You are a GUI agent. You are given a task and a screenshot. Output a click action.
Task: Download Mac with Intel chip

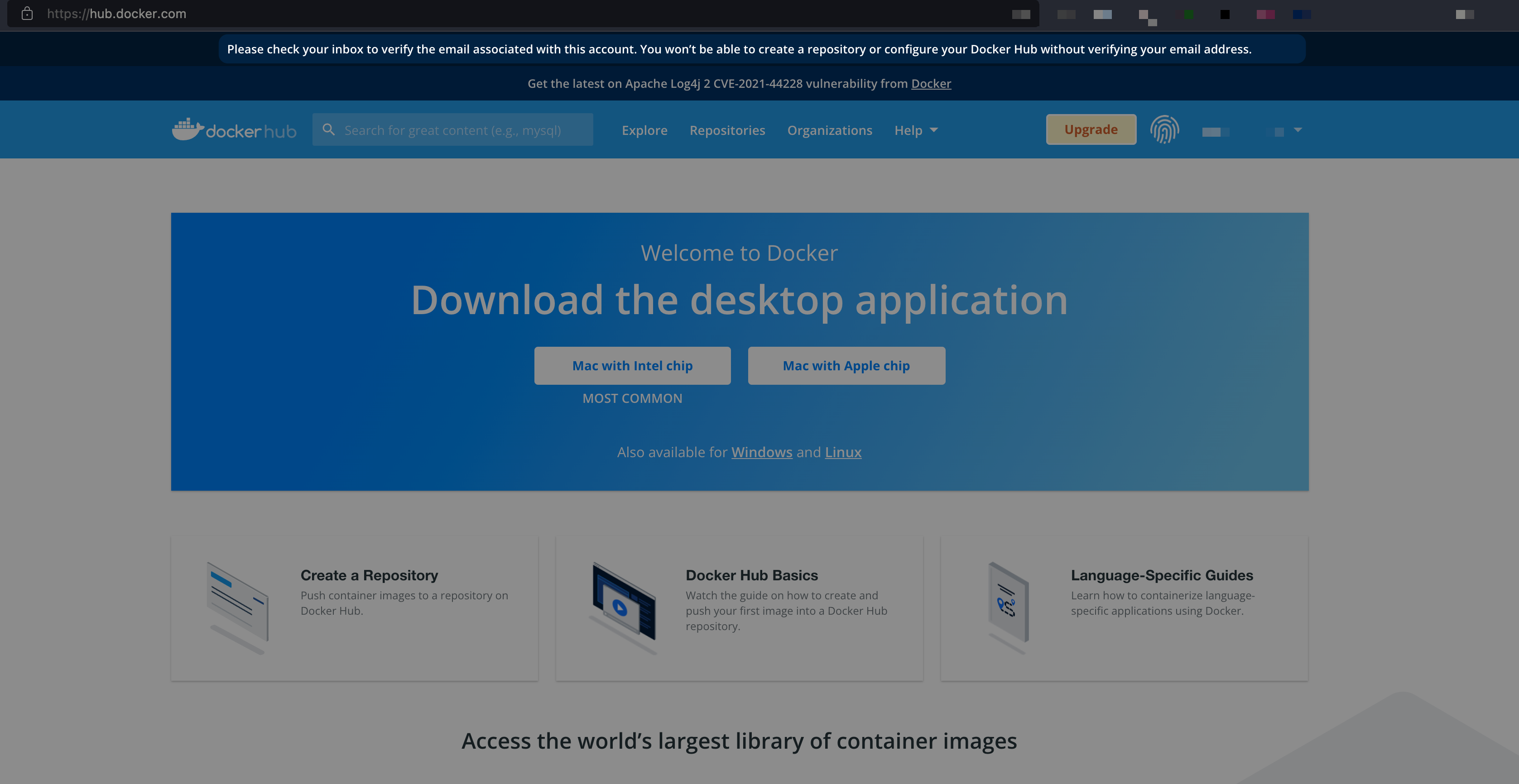point(632,365)
